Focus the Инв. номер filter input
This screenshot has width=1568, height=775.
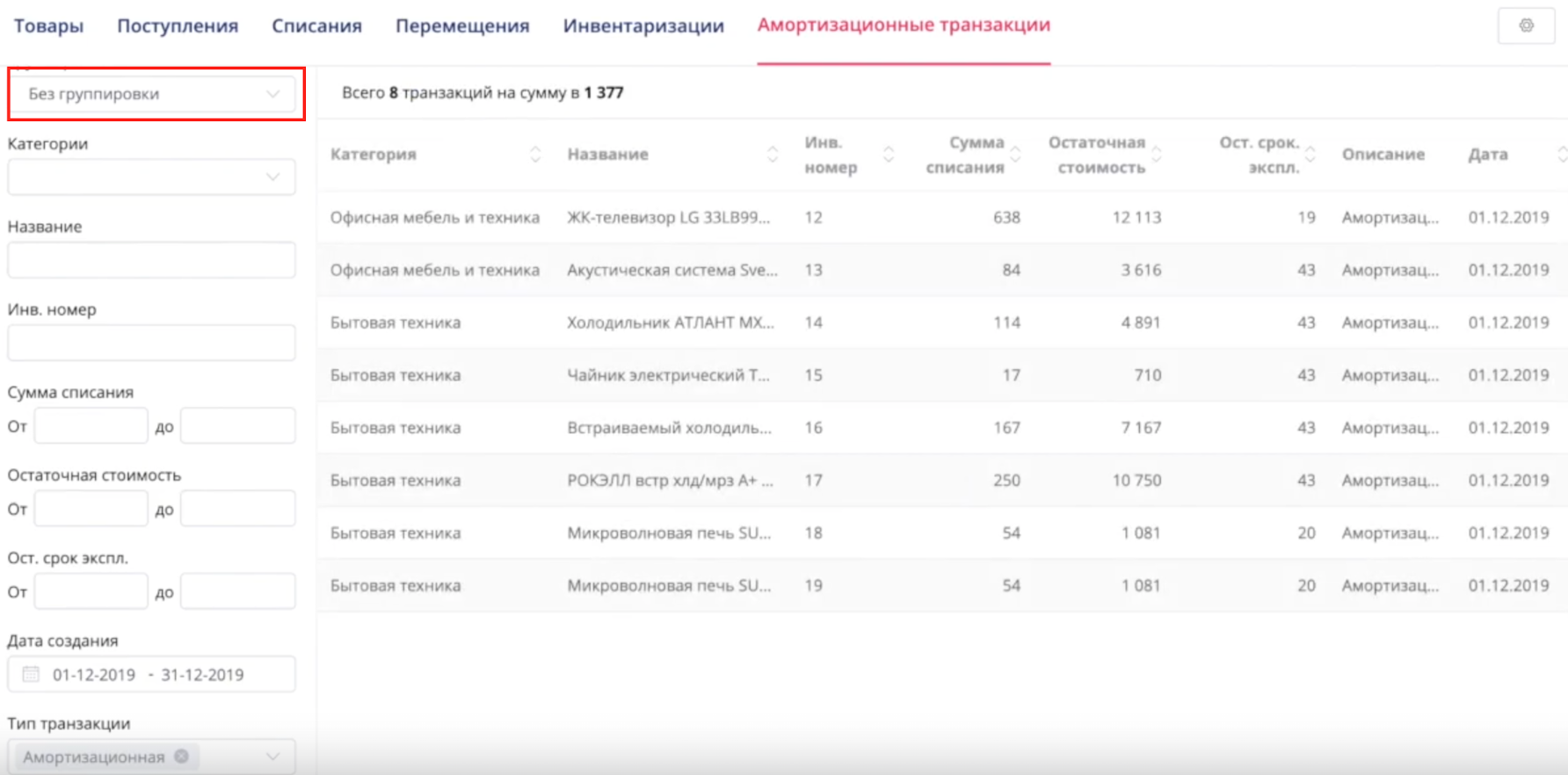(x=151, y=343)
